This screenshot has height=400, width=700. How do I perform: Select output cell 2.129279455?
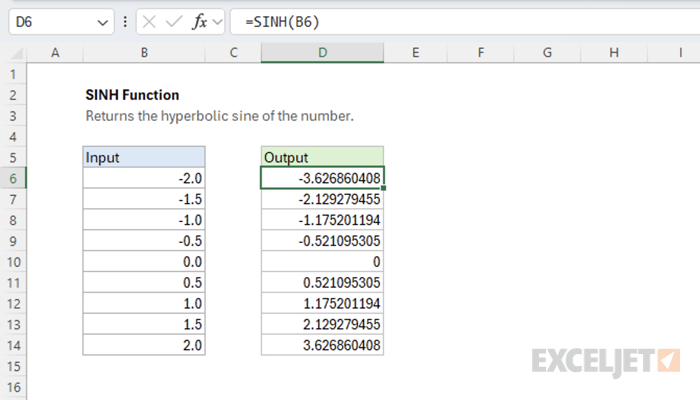(322, 325)
